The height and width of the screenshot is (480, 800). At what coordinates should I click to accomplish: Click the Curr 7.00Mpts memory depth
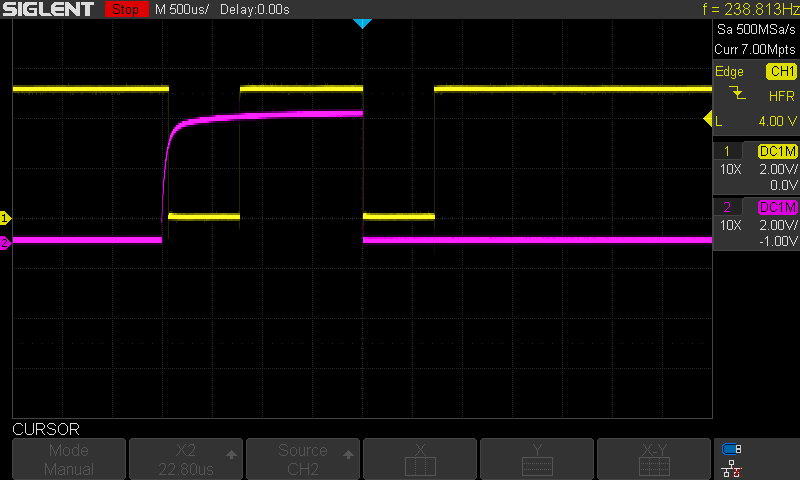(755, 49)
